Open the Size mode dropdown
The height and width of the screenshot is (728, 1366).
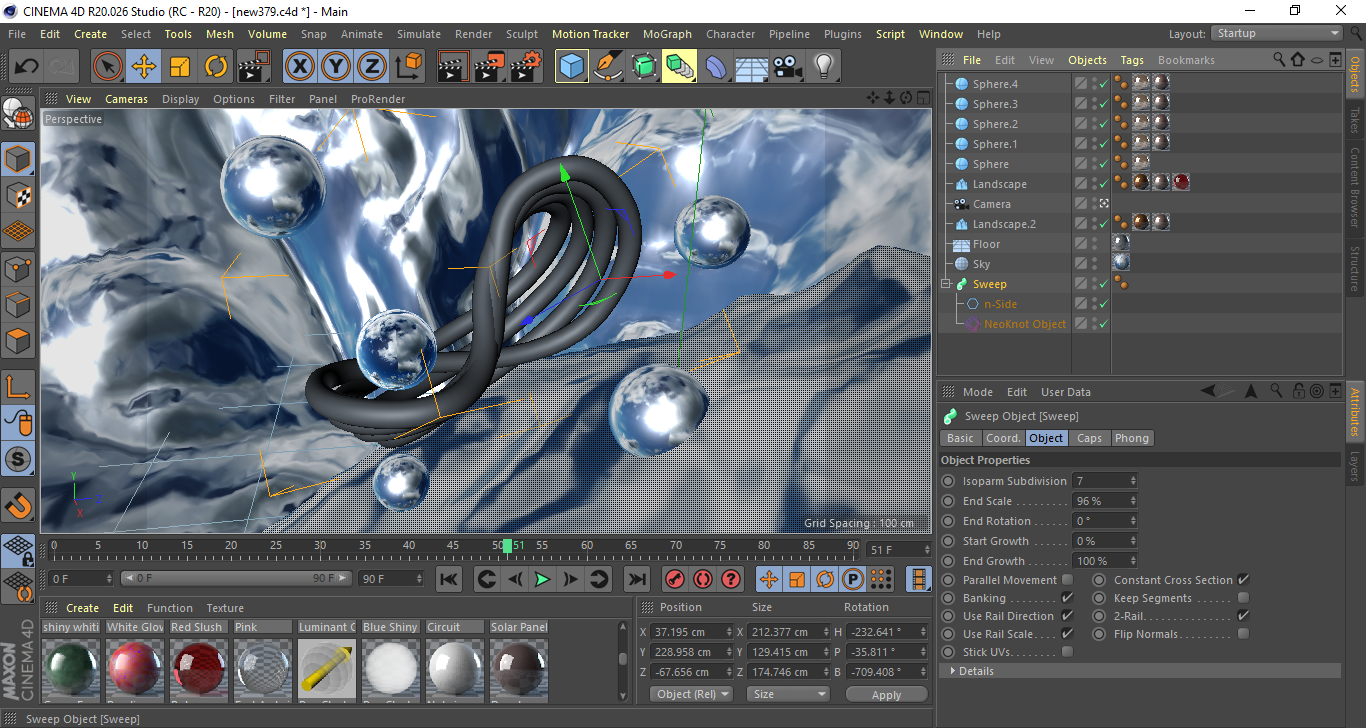[789, 694]
